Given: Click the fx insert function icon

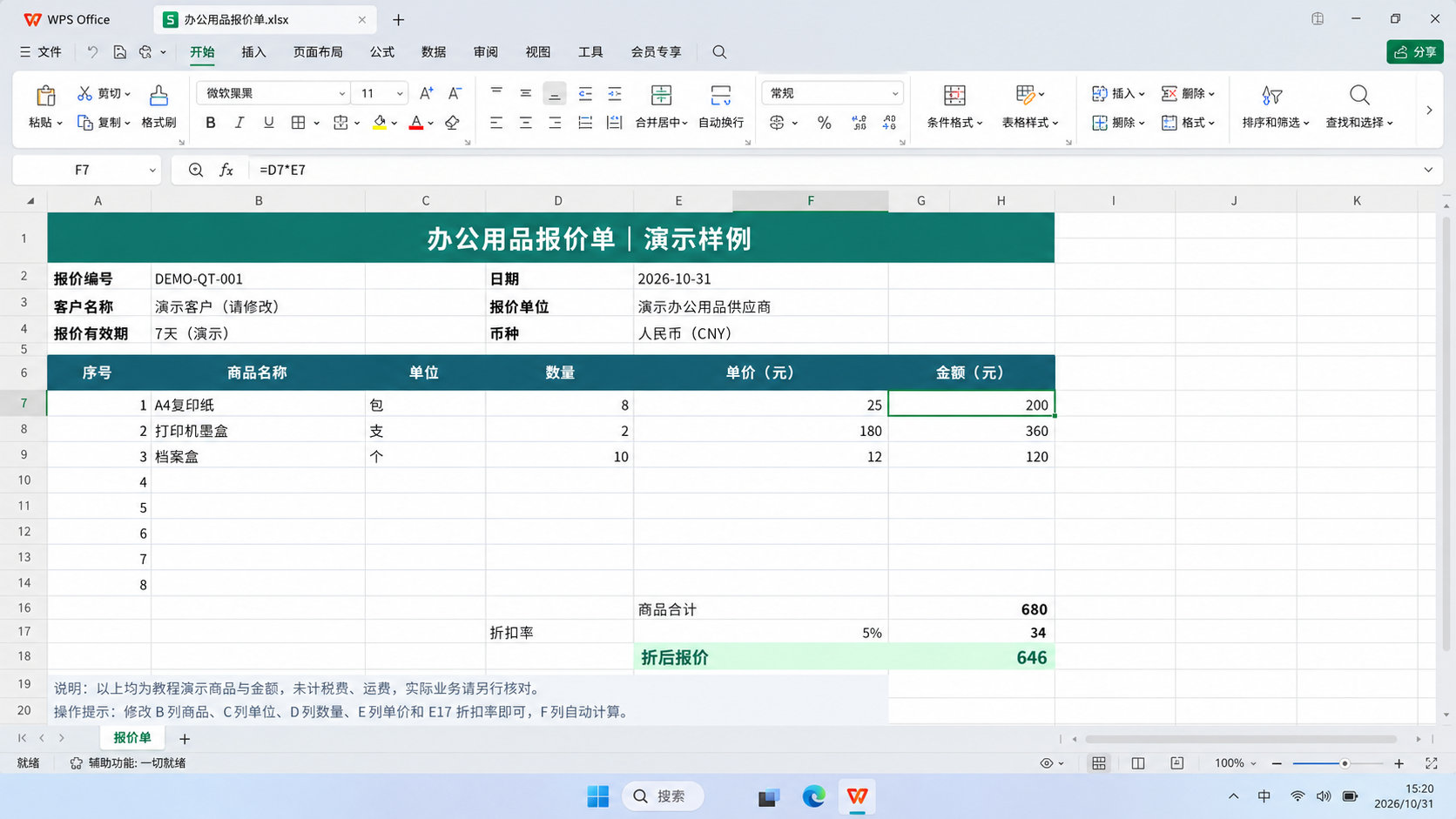Looking at the screenshot, I should tap(226, 170).
